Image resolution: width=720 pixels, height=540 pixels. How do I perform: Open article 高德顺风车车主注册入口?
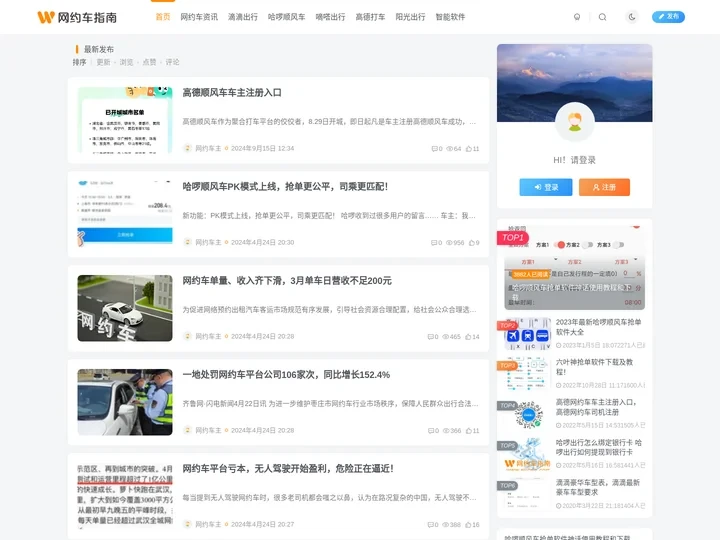click(232, 92)
